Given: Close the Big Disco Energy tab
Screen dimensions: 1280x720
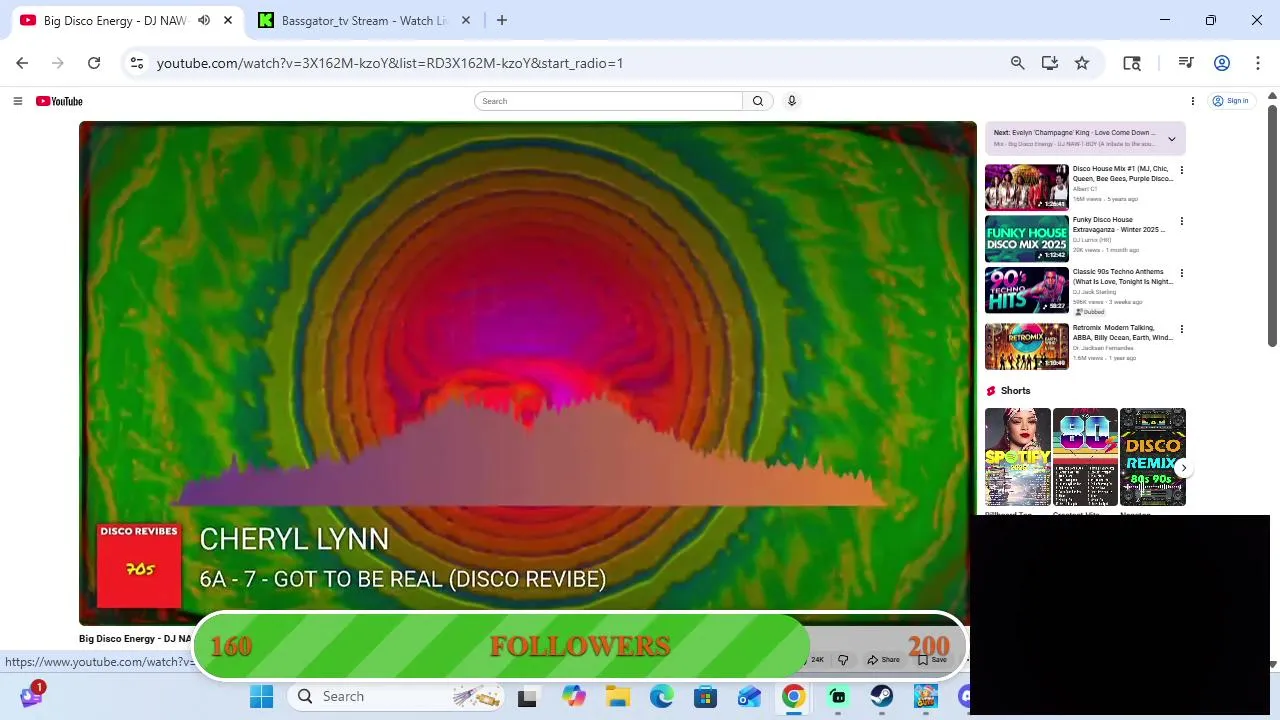Looking at the screenshot, I should [x=228, y=20].
